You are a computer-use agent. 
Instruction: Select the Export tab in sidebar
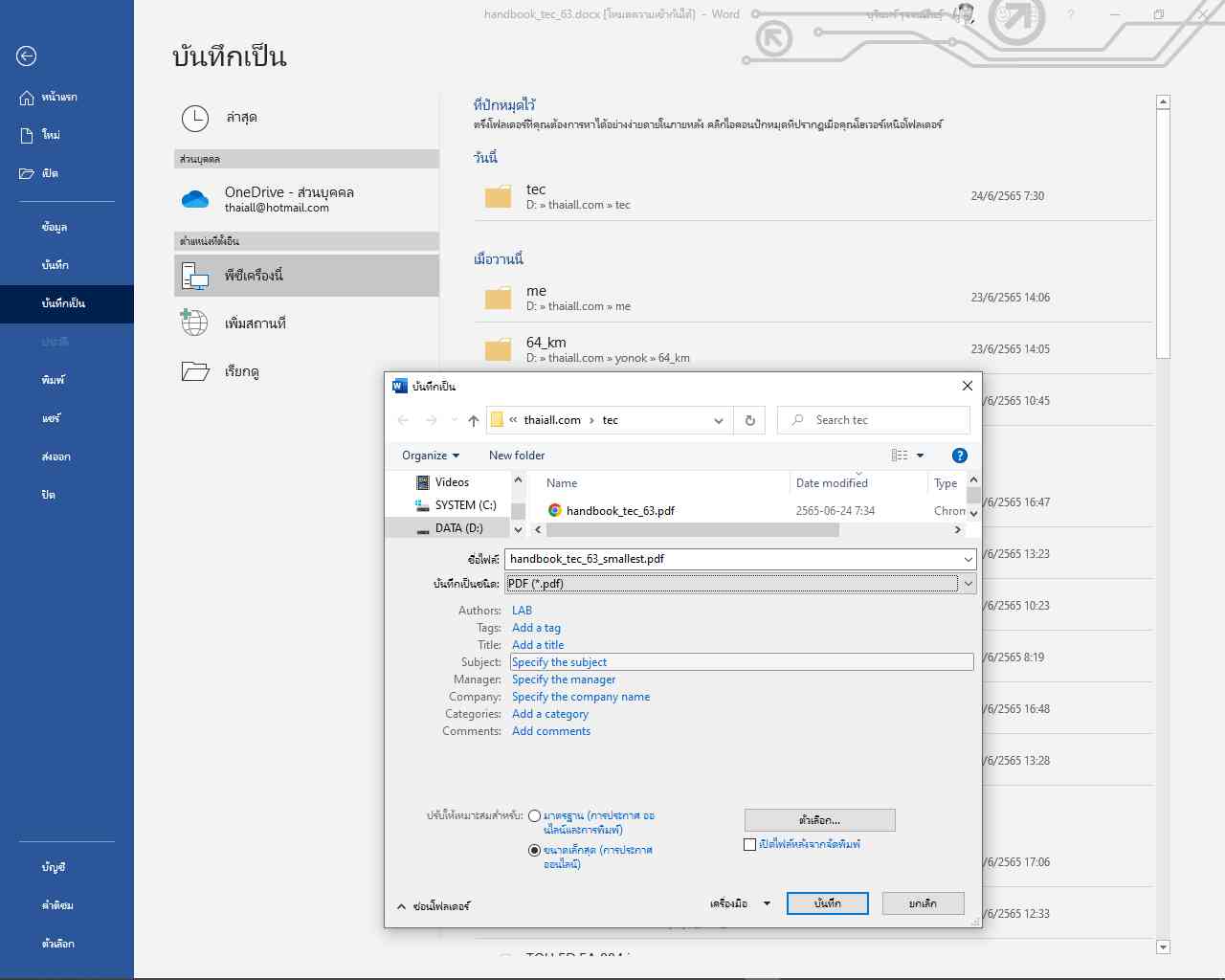click(x=56, y=457)
